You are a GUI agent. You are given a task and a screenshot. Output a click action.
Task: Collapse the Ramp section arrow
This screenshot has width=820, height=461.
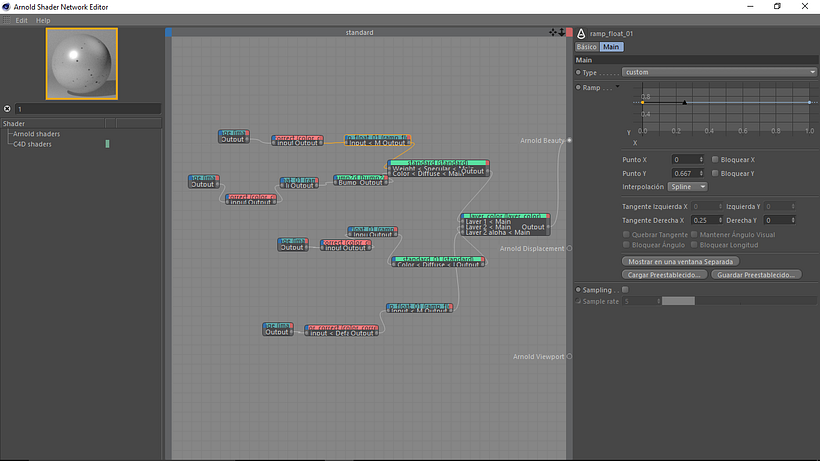[x=579, y=88]
